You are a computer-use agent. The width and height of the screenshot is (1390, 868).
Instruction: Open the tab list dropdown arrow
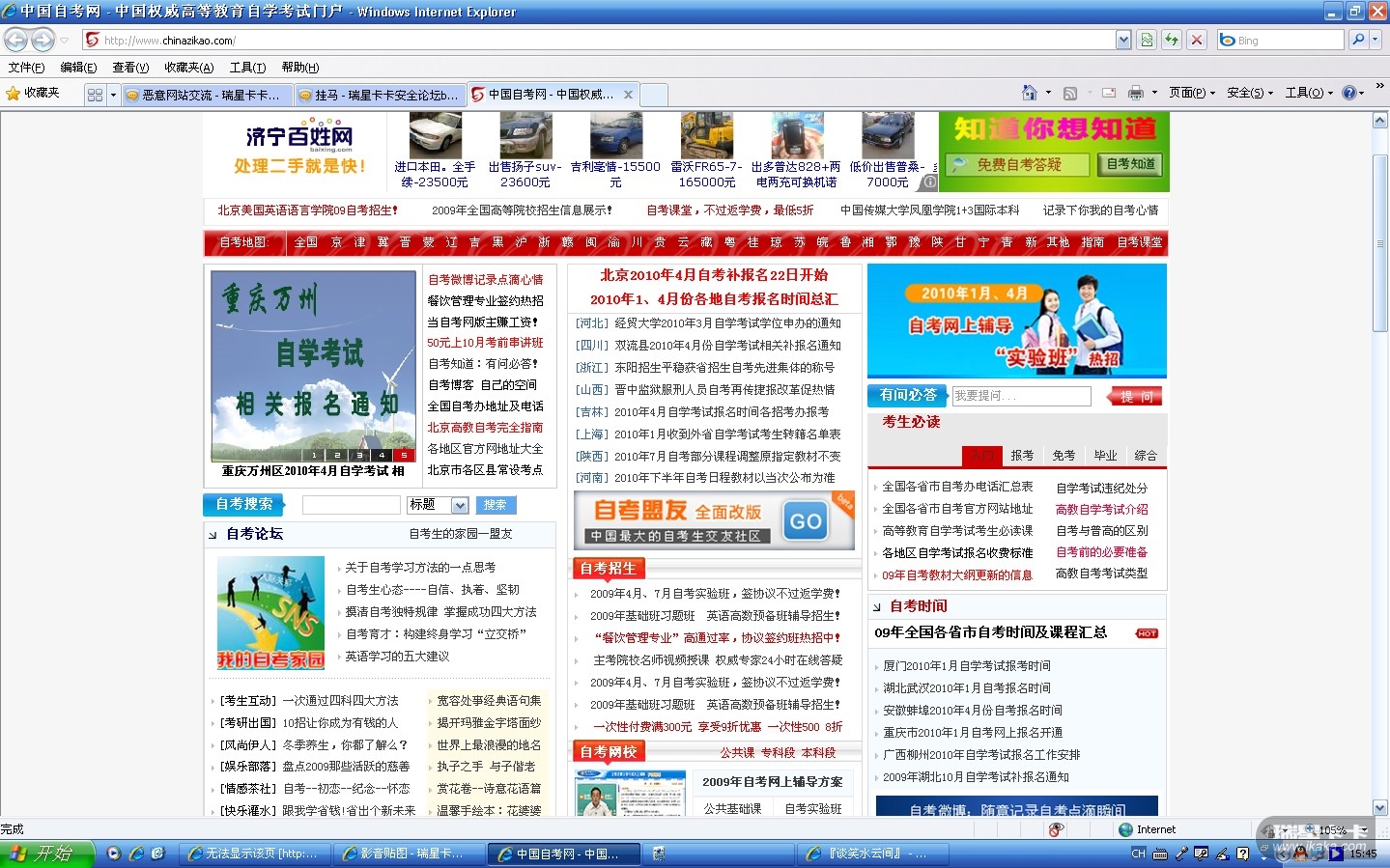click(113, 95)
